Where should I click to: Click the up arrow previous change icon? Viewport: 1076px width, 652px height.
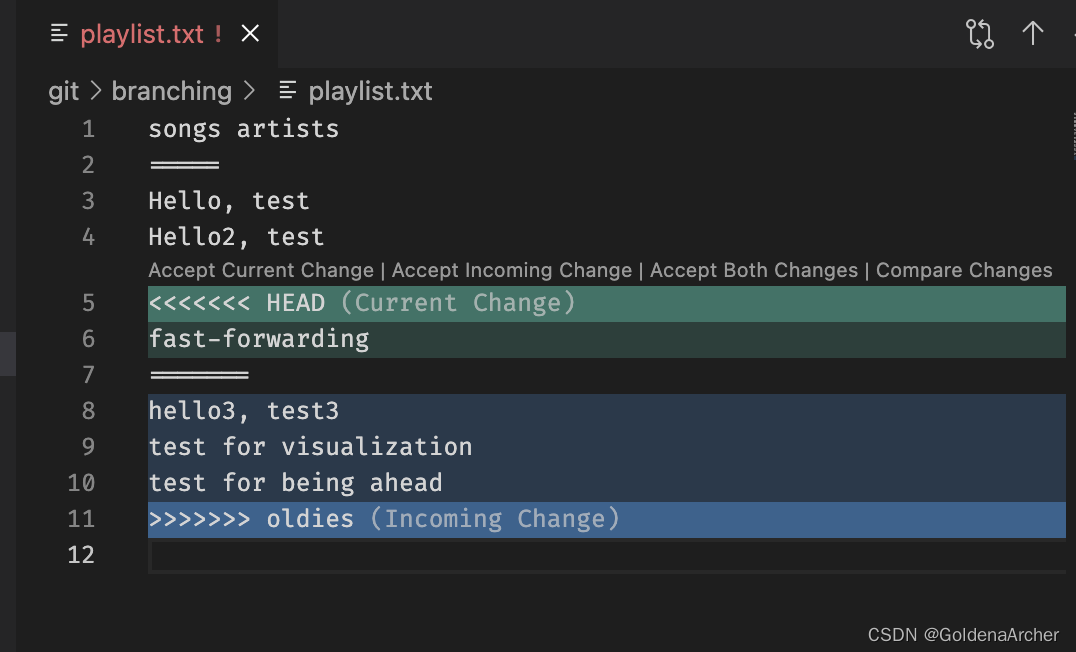click(1033, 34)
